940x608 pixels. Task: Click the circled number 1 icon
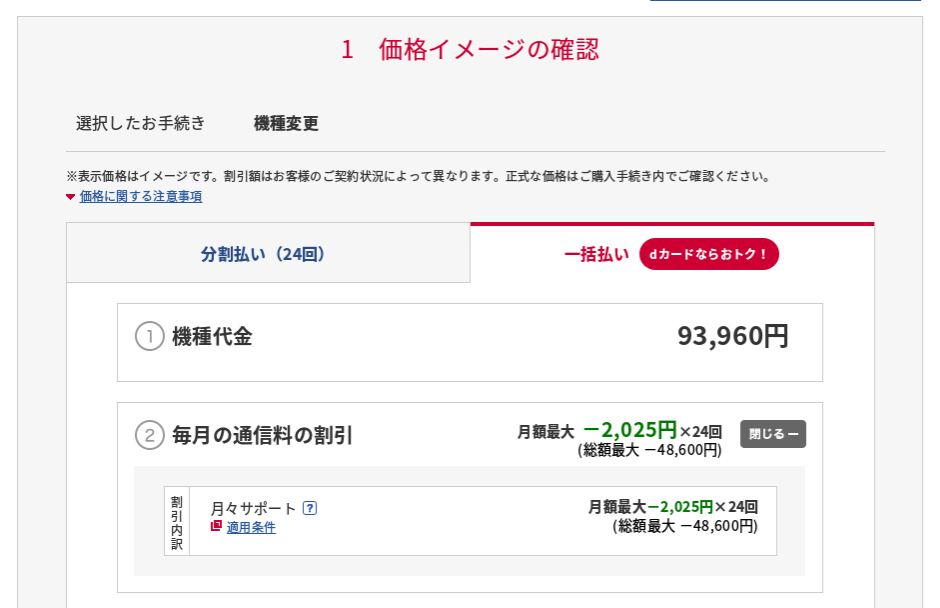(150, 336)
